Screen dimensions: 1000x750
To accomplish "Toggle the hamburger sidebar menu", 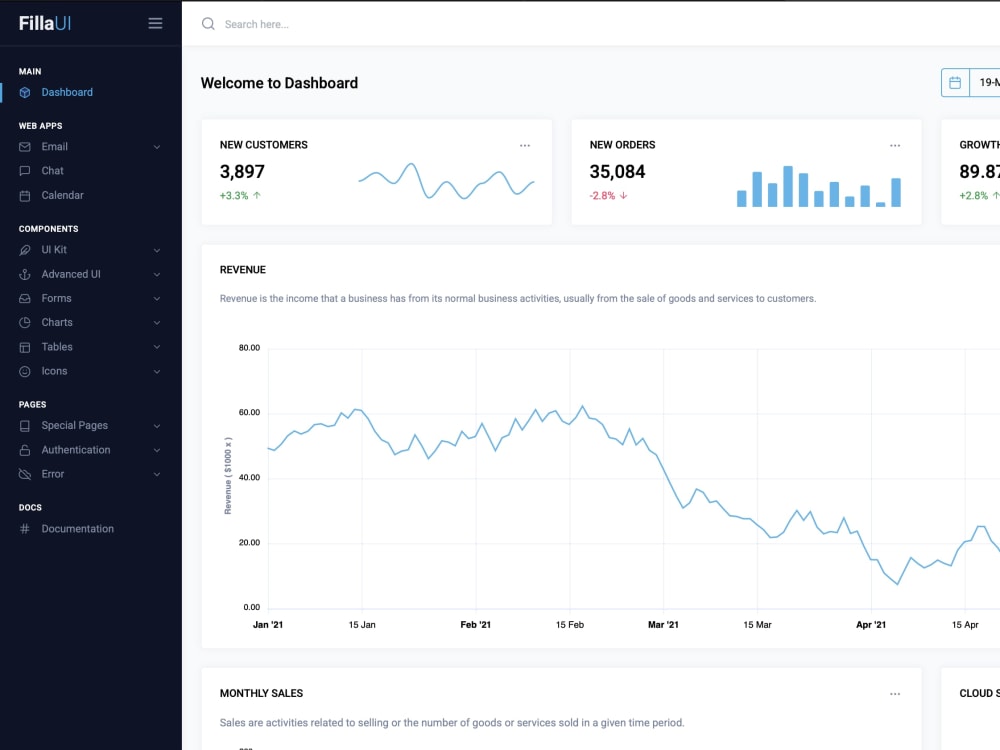I will click(155, 24).
